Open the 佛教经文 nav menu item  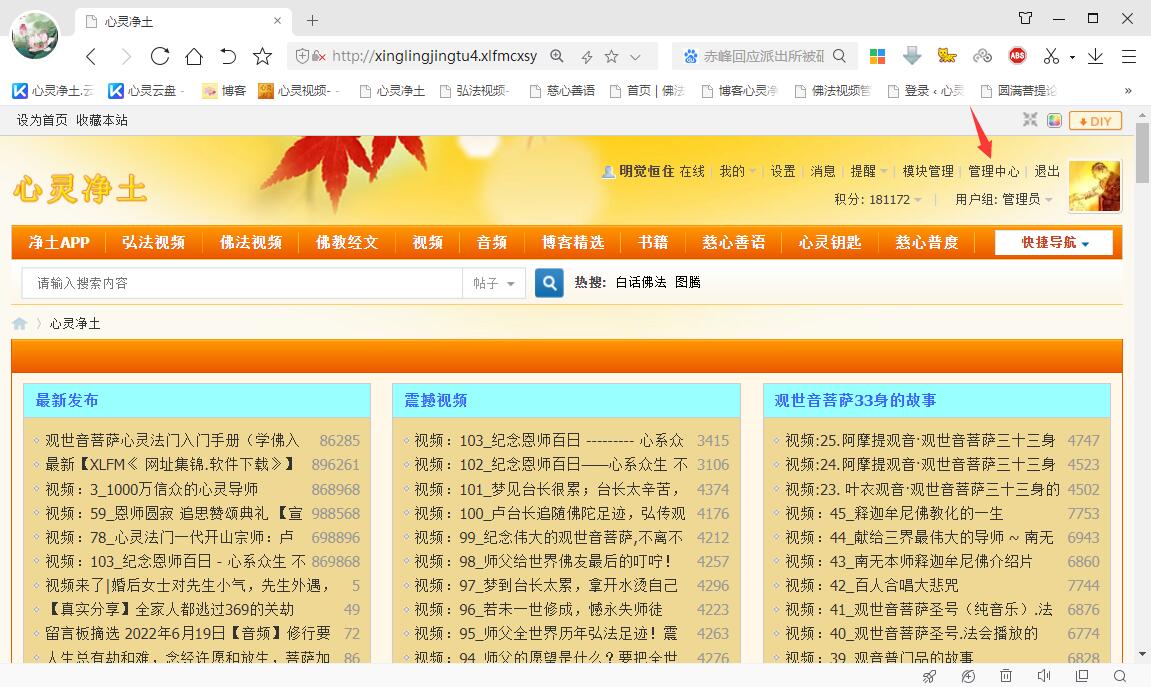(346, 242)
